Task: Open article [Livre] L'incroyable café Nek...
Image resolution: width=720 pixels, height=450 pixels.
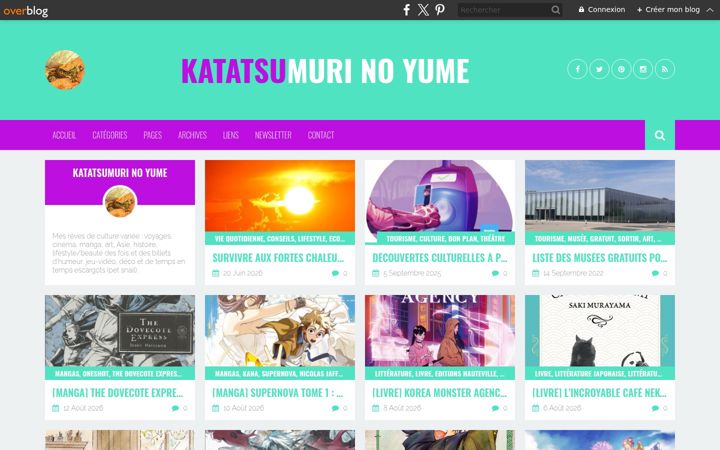Action: (x=600, y=393)
